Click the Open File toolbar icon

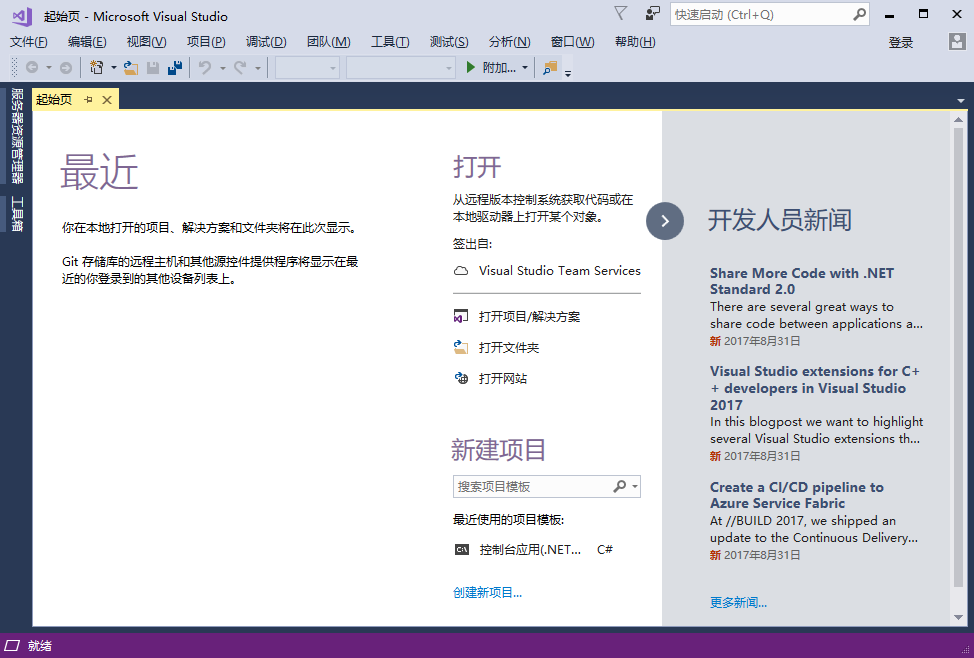pos(131,67)
